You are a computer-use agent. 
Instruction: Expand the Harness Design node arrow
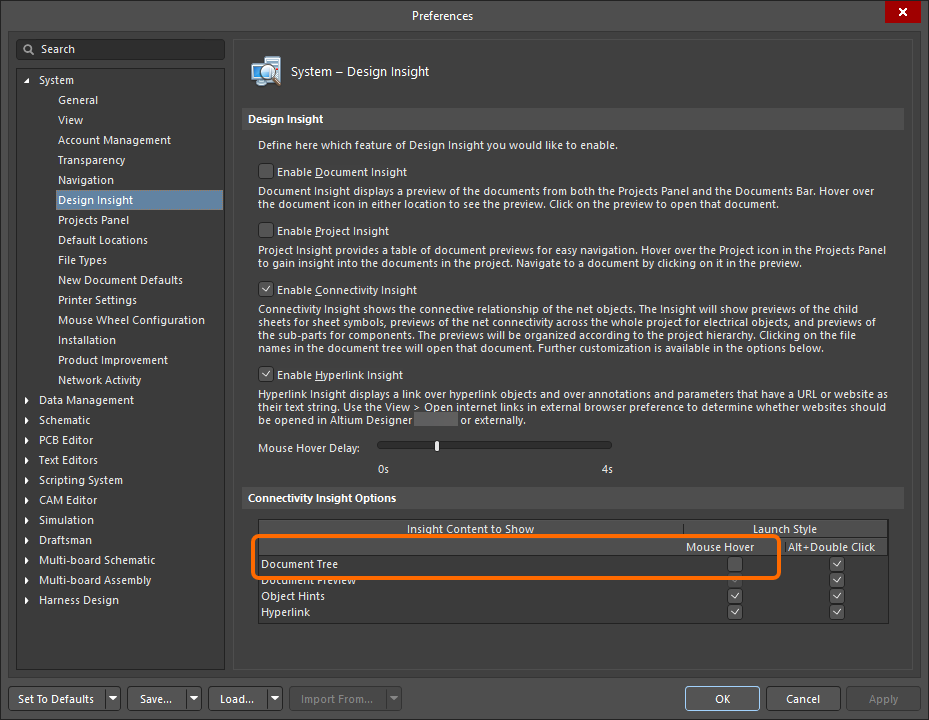pyautogui.click(x=27, y=600)
